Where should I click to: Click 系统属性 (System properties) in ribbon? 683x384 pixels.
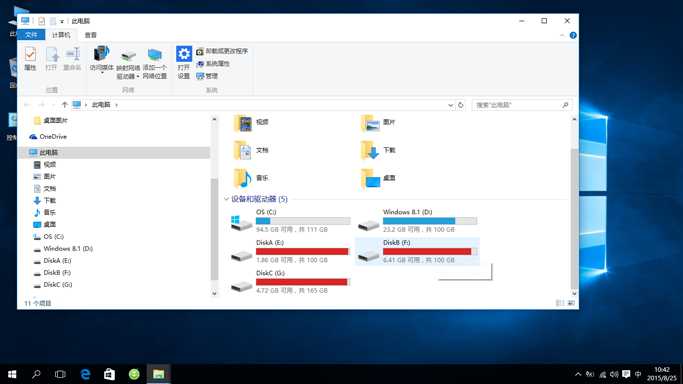[213, 64]
